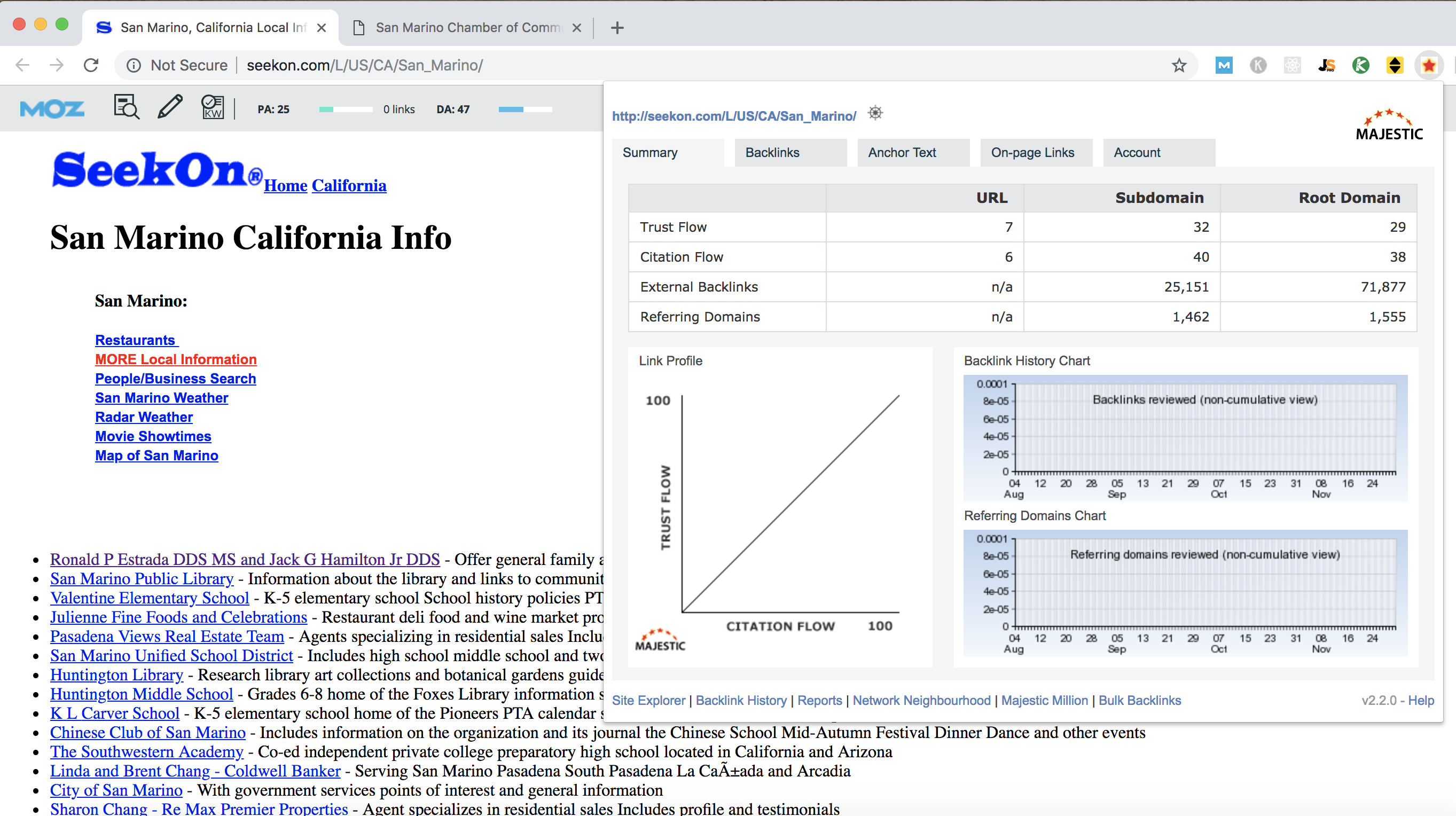The height and width of the screenshot is (816, 1456).
Task: Open Valentine Elementary School link
Action: click(150, 598)
